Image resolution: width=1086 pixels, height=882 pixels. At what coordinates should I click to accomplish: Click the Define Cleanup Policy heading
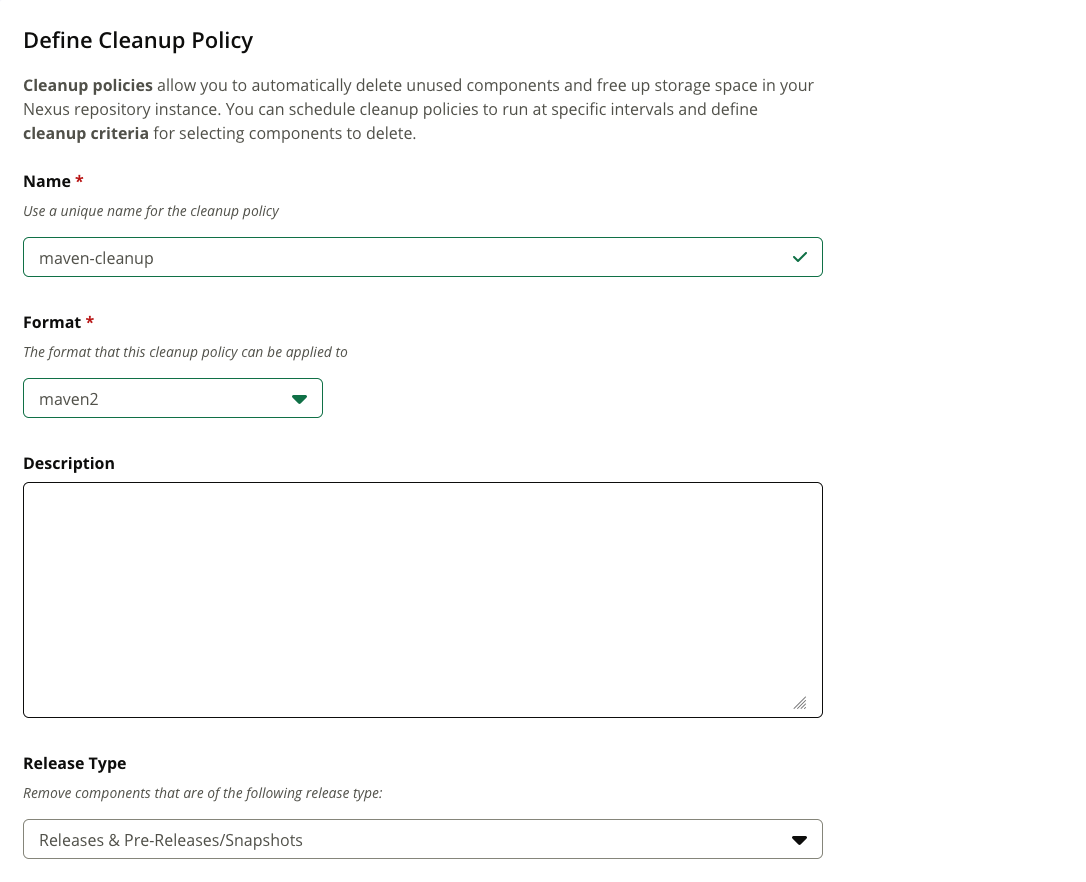(x=139, y=40)
